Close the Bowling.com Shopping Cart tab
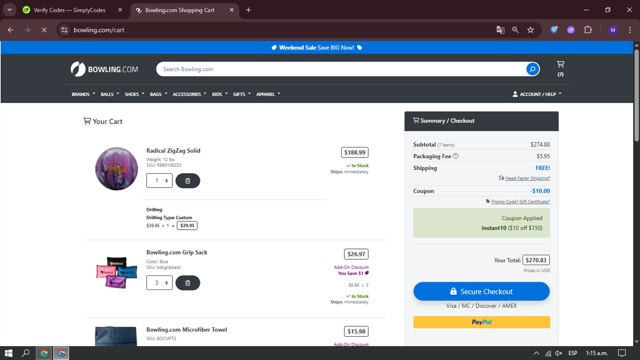 coord(231,10)
